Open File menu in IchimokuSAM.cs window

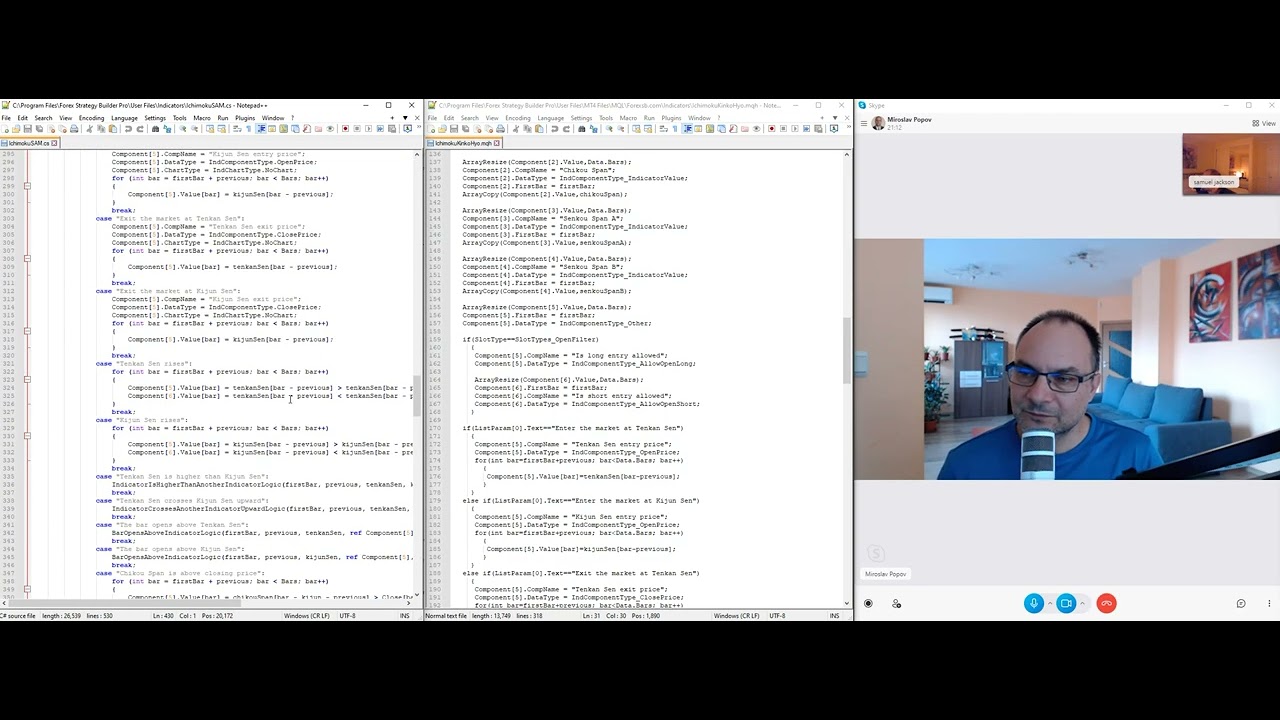tap(6, 118)
